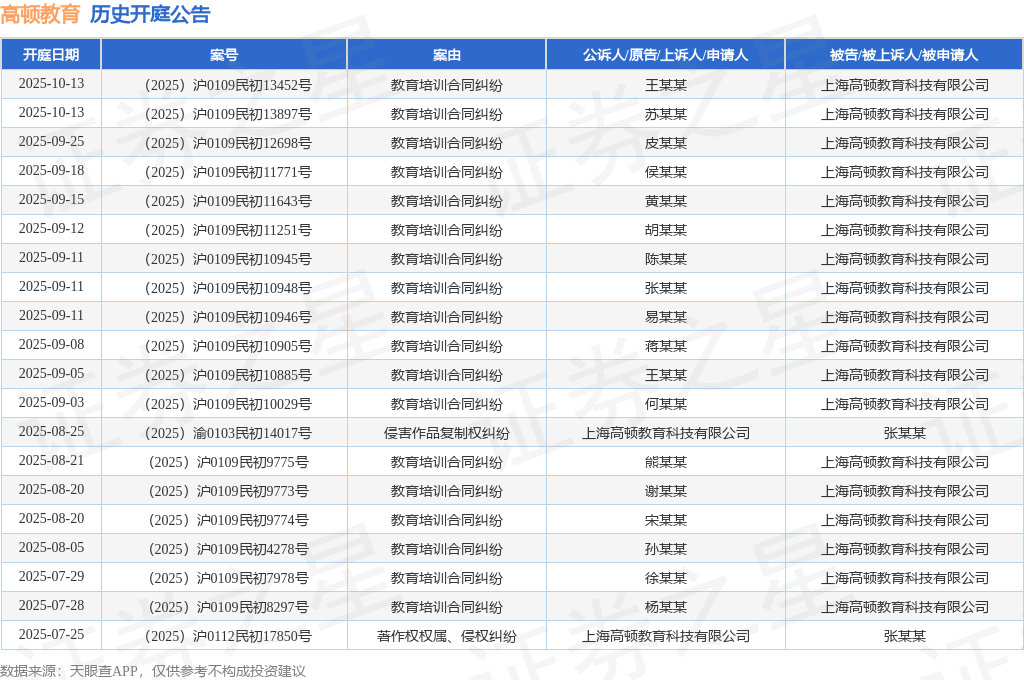Click plaintiff 孙某某
Viewport: 1024px width, 680px height.
[665, 549]
